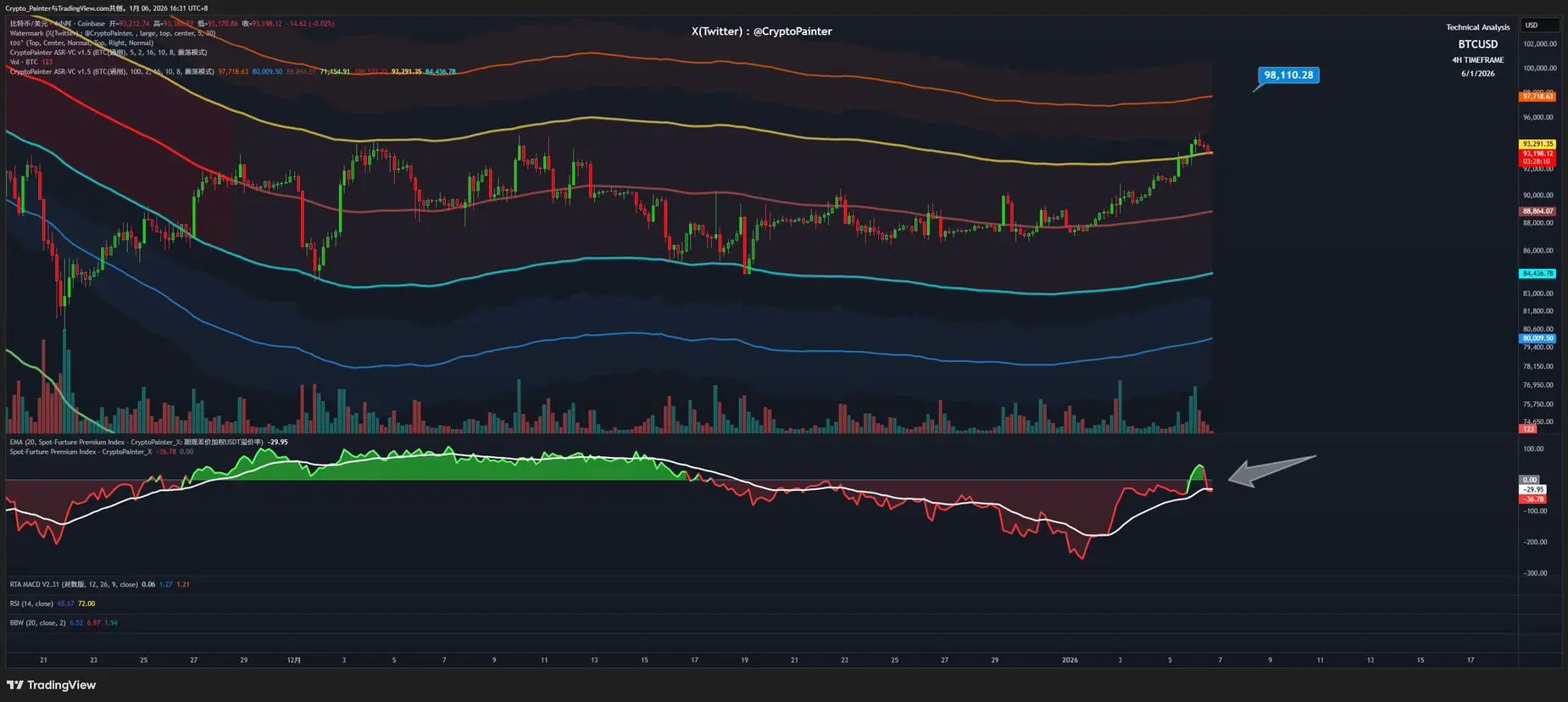The image size is (1568, 702).
Task: Click the -200.00 premium index scale label
Action: click(x=1535, y=542)
